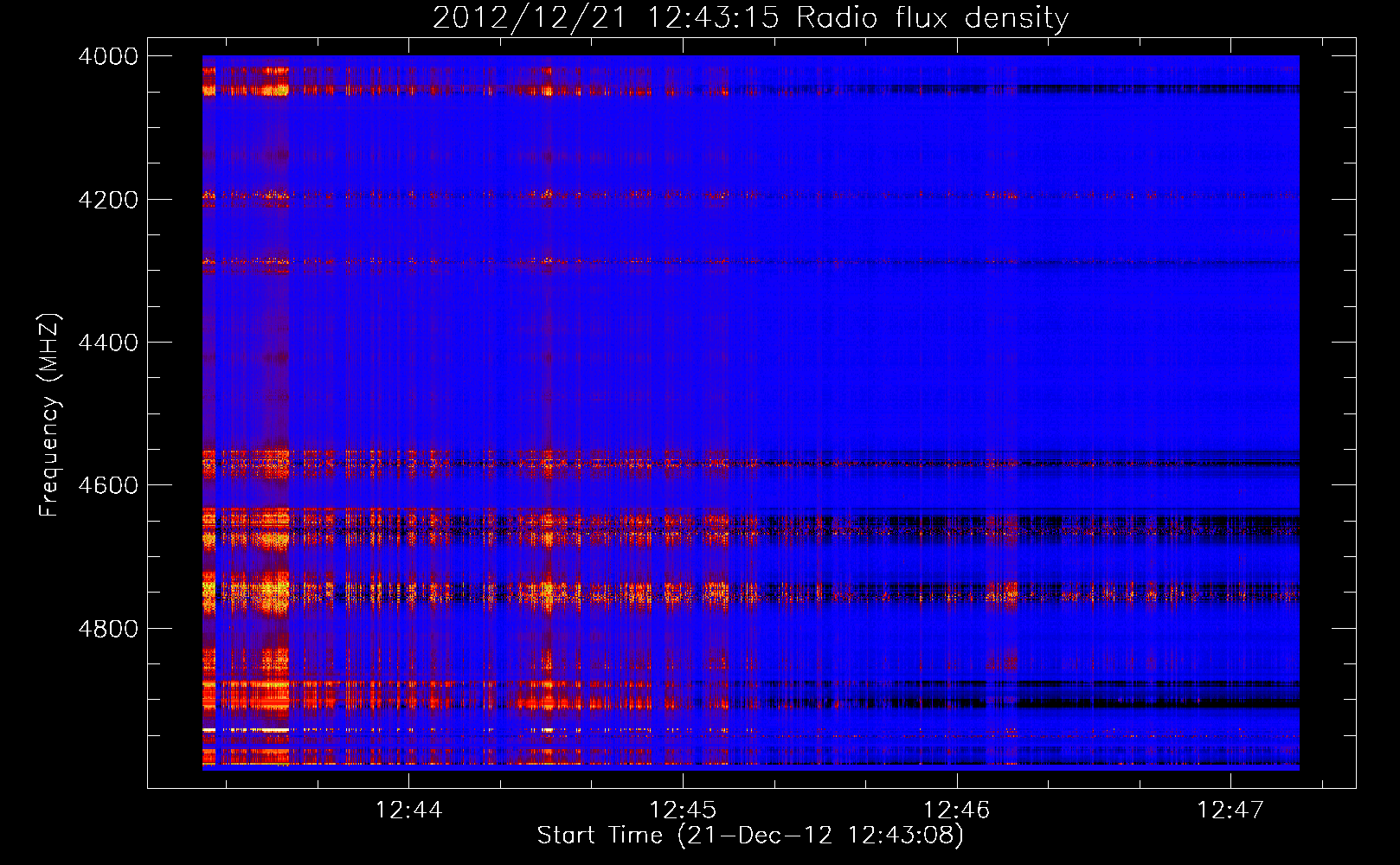The image size is (1400, 865).
Task: Select the 4800 frequency axis label
Action: (107, 629)
